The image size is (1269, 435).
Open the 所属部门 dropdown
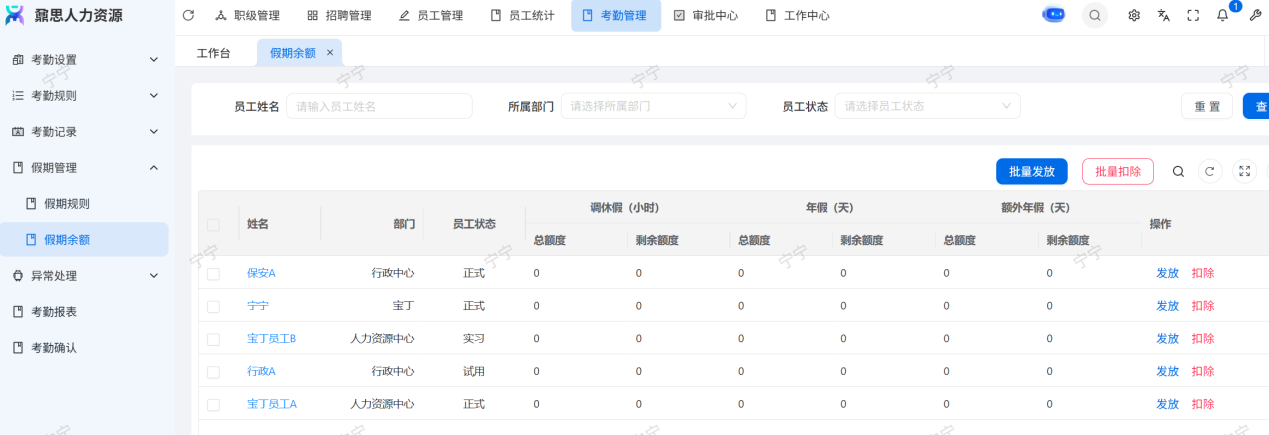pos(653,106)
